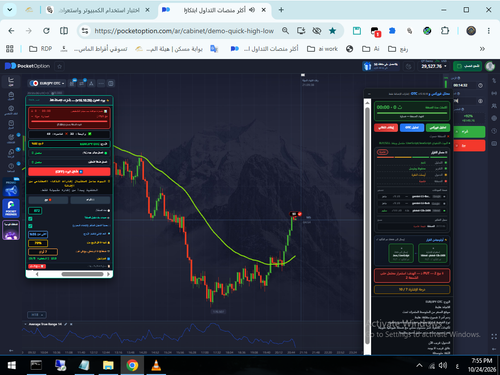Click the gift box bonus icon
This screenshot has width=500, height=375.
[x=367, y=66]
